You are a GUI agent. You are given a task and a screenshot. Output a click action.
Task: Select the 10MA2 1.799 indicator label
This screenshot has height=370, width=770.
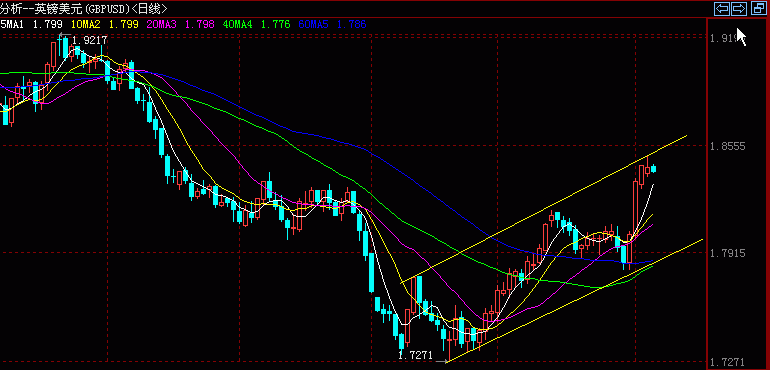coord(105,24)
